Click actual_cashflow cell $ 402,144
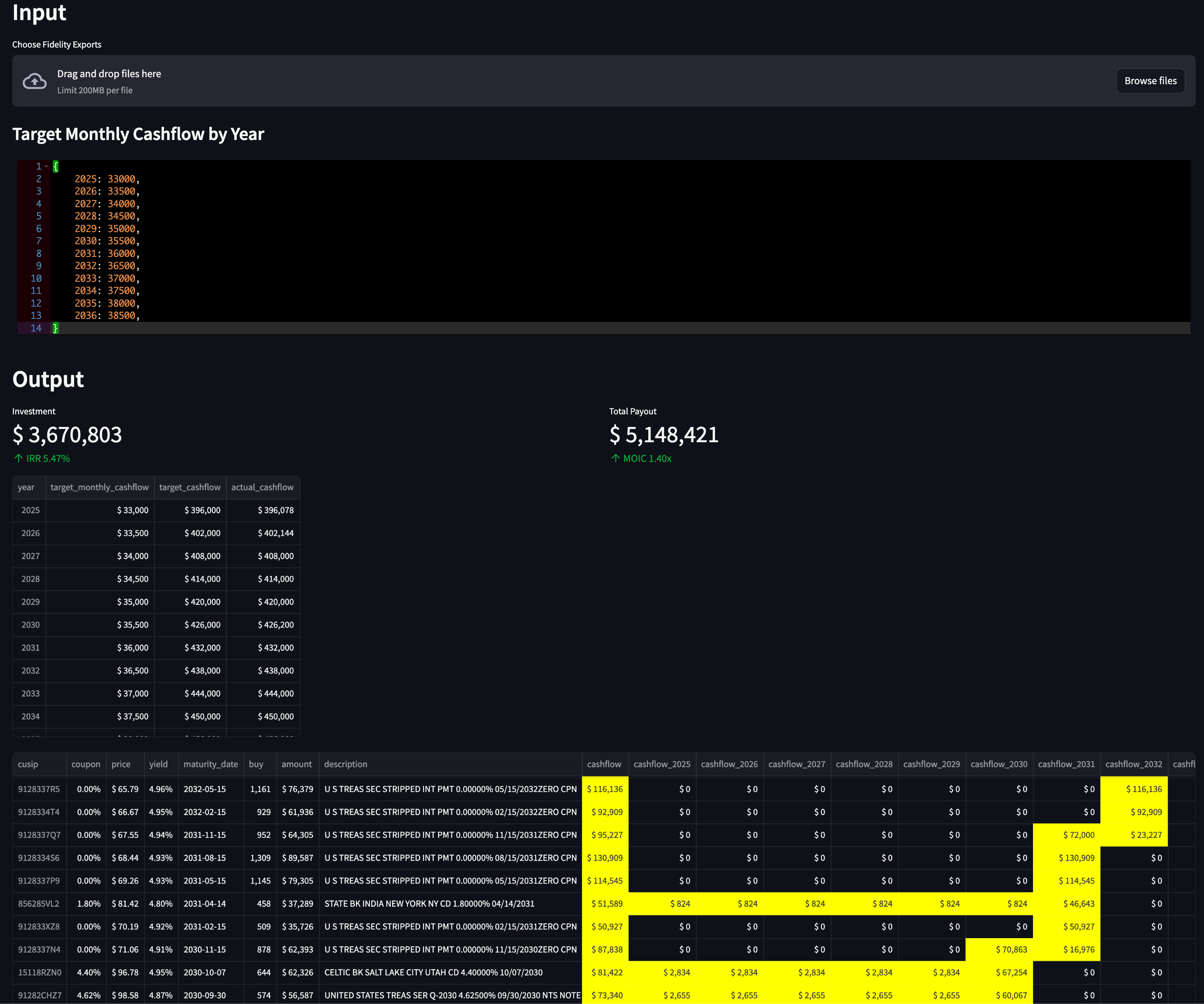Image resolution: width=1204 pixels, height=1004 pixels. pos(263,533)
